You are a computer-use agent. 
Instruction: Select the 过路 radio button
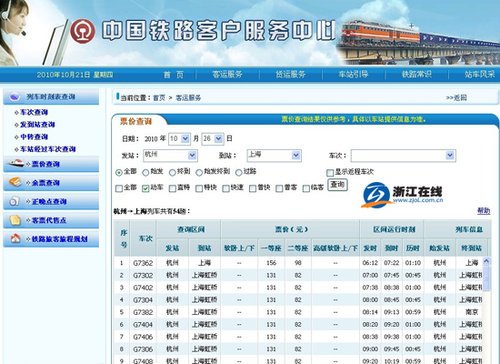[x=239, y=172]
